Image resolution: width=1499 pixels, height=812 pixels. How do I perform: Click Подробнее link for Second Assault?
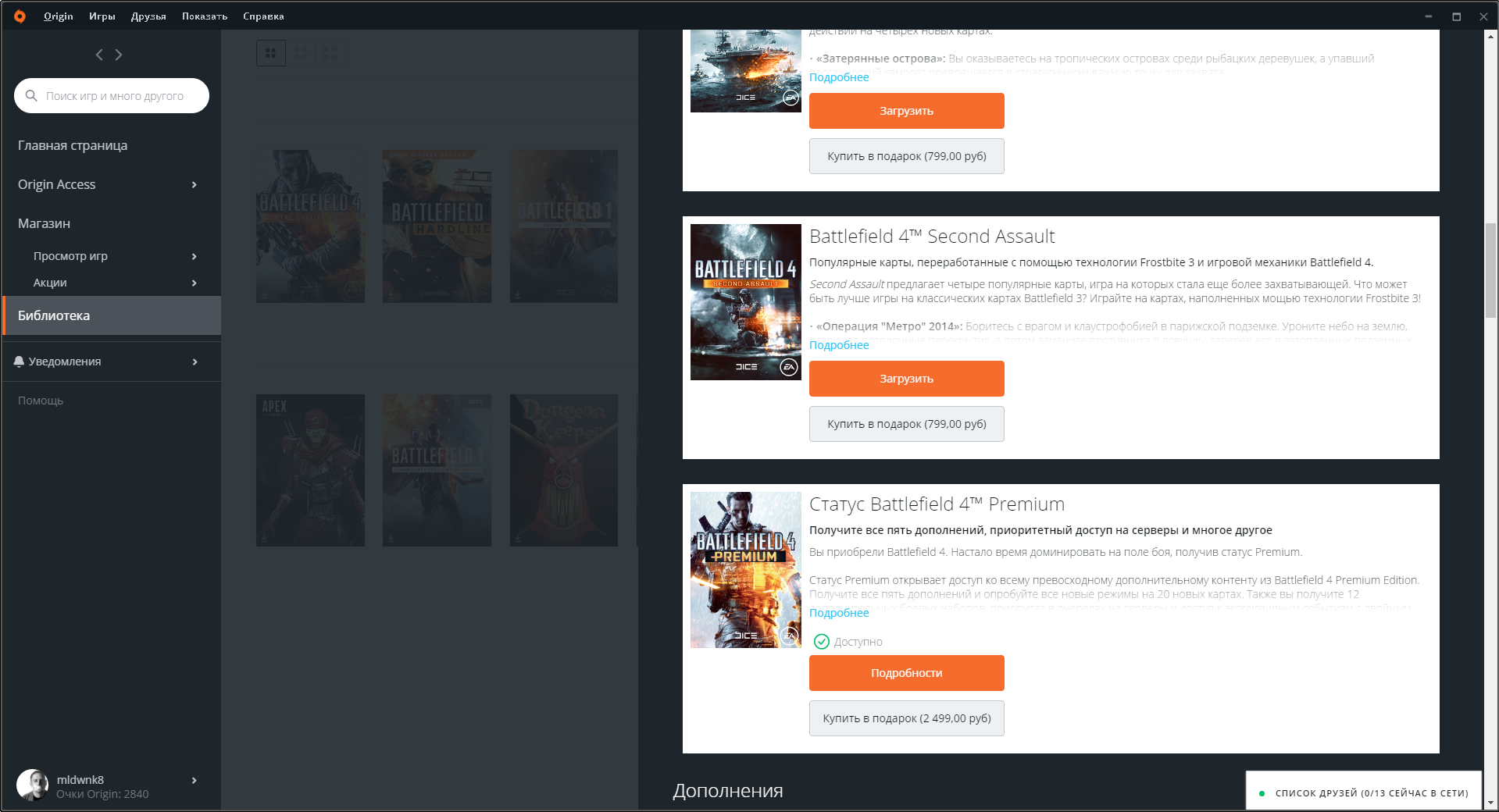(x=839, y=345)
